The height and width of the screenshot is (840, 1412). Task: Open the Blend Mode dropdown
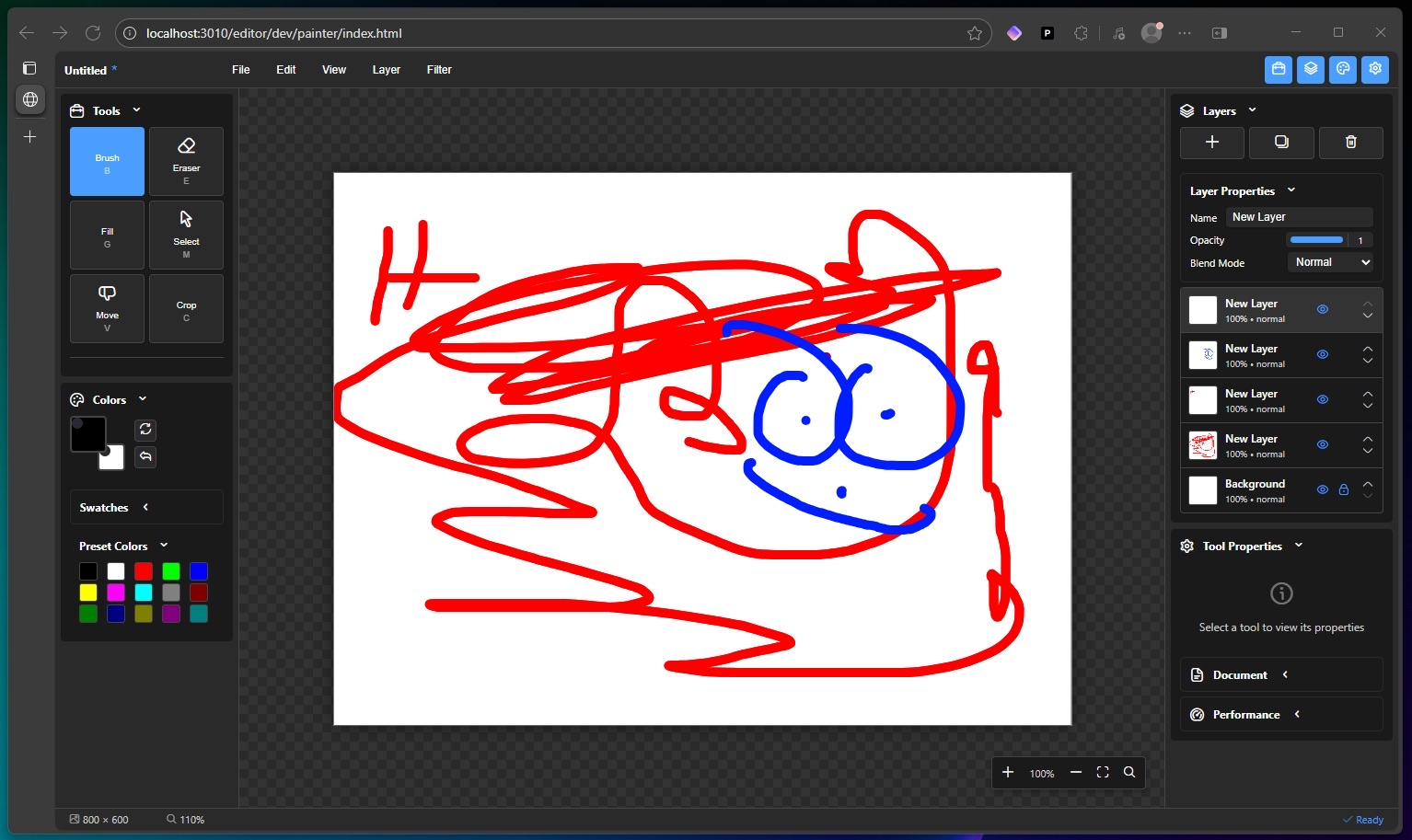click(x=1330, y=262)
